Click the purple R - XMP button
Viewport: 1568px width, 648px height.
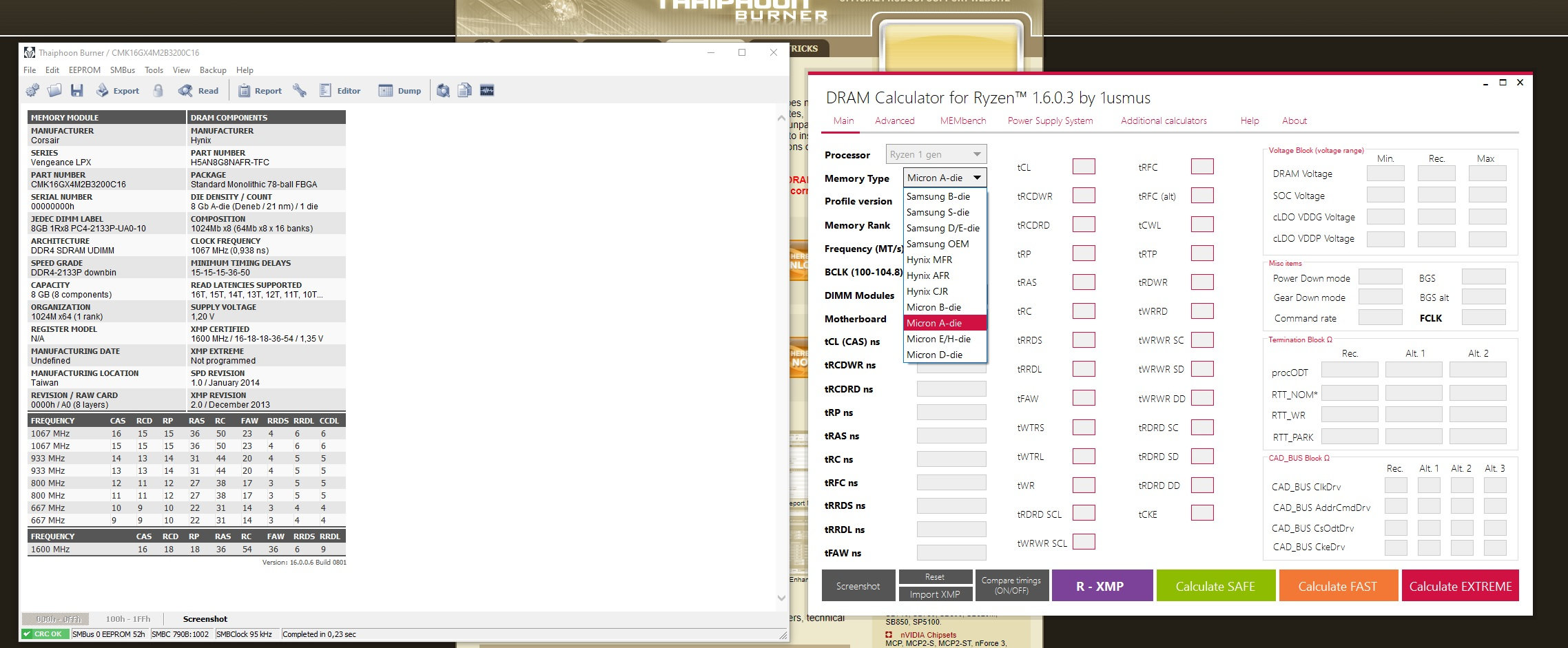(x=1102, y=585)
